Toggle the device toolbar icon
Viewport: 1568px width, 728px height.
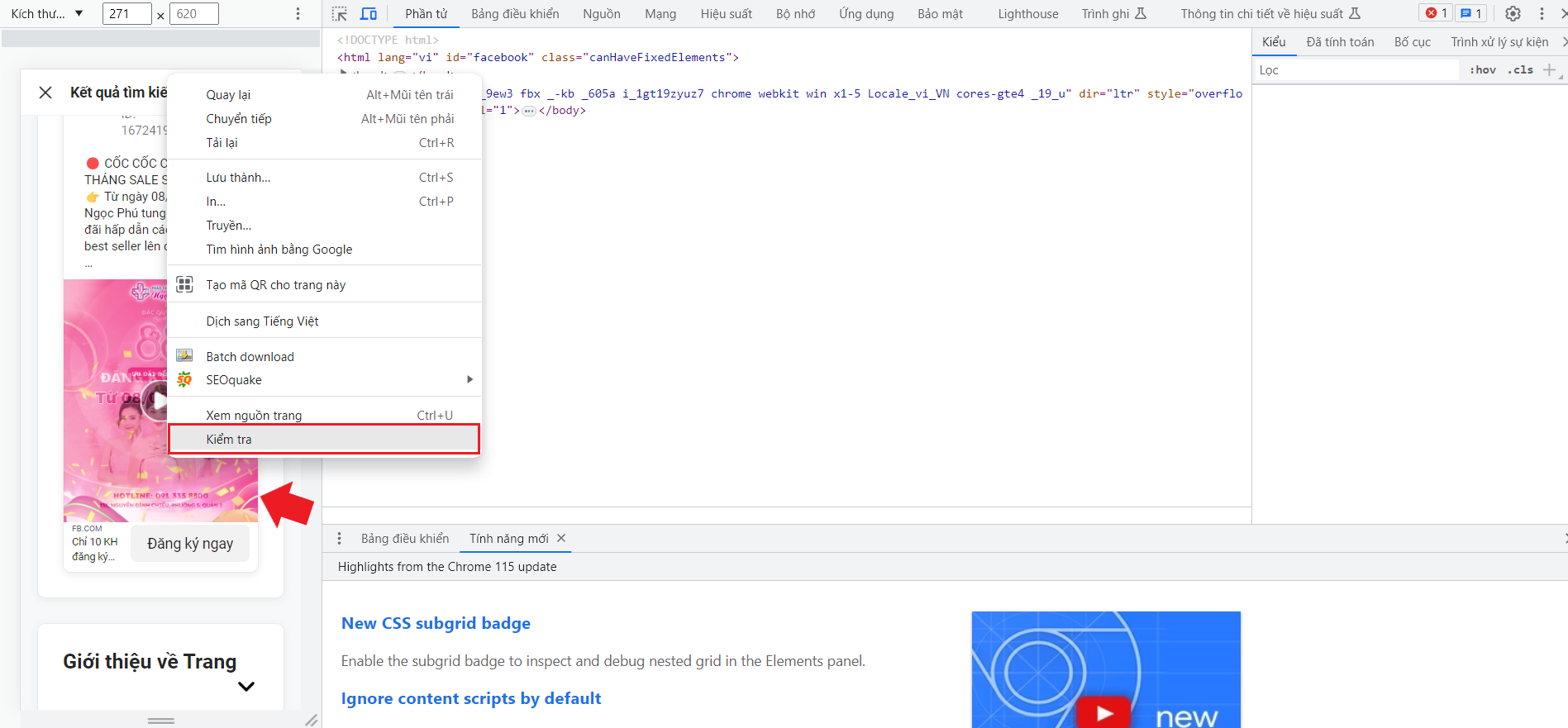point(369,14)
